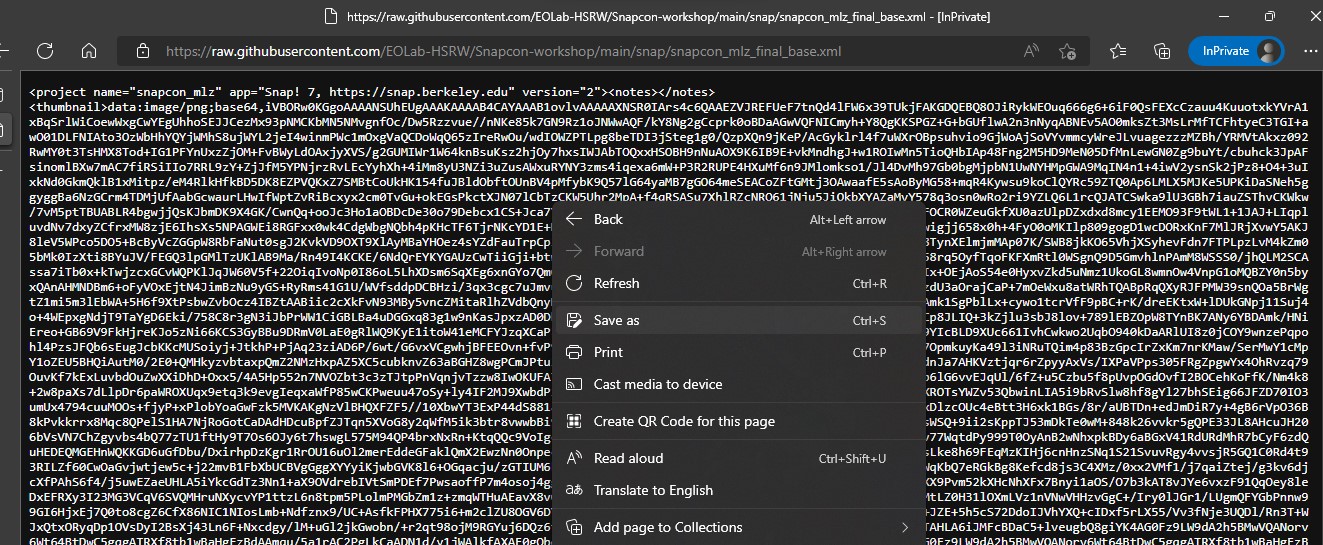
Task: Choose Create QR Code for this page
Action: pyautogui.click(x=684, y=421)
